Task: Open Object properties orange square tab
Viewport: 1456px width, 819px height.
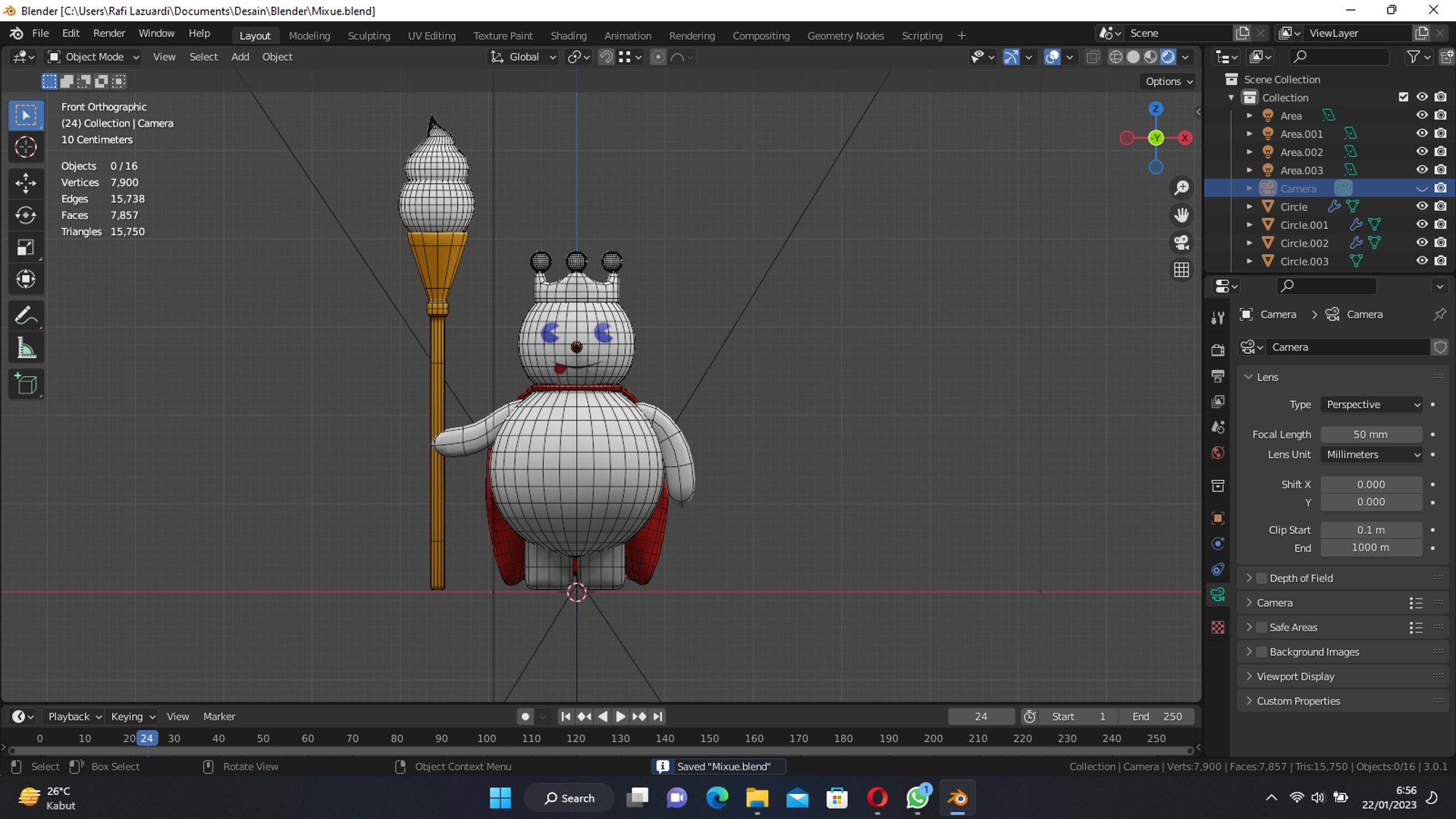Action: click(1218, 519)
